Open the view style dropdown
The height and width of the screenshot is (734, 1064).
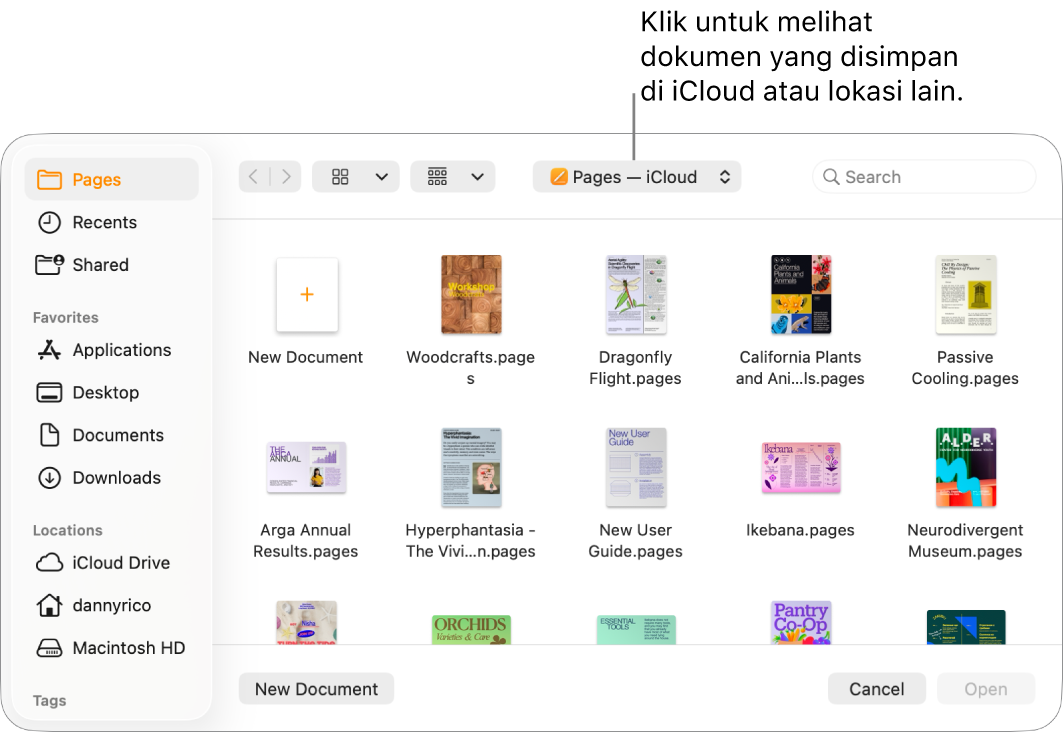pos(355,176)
